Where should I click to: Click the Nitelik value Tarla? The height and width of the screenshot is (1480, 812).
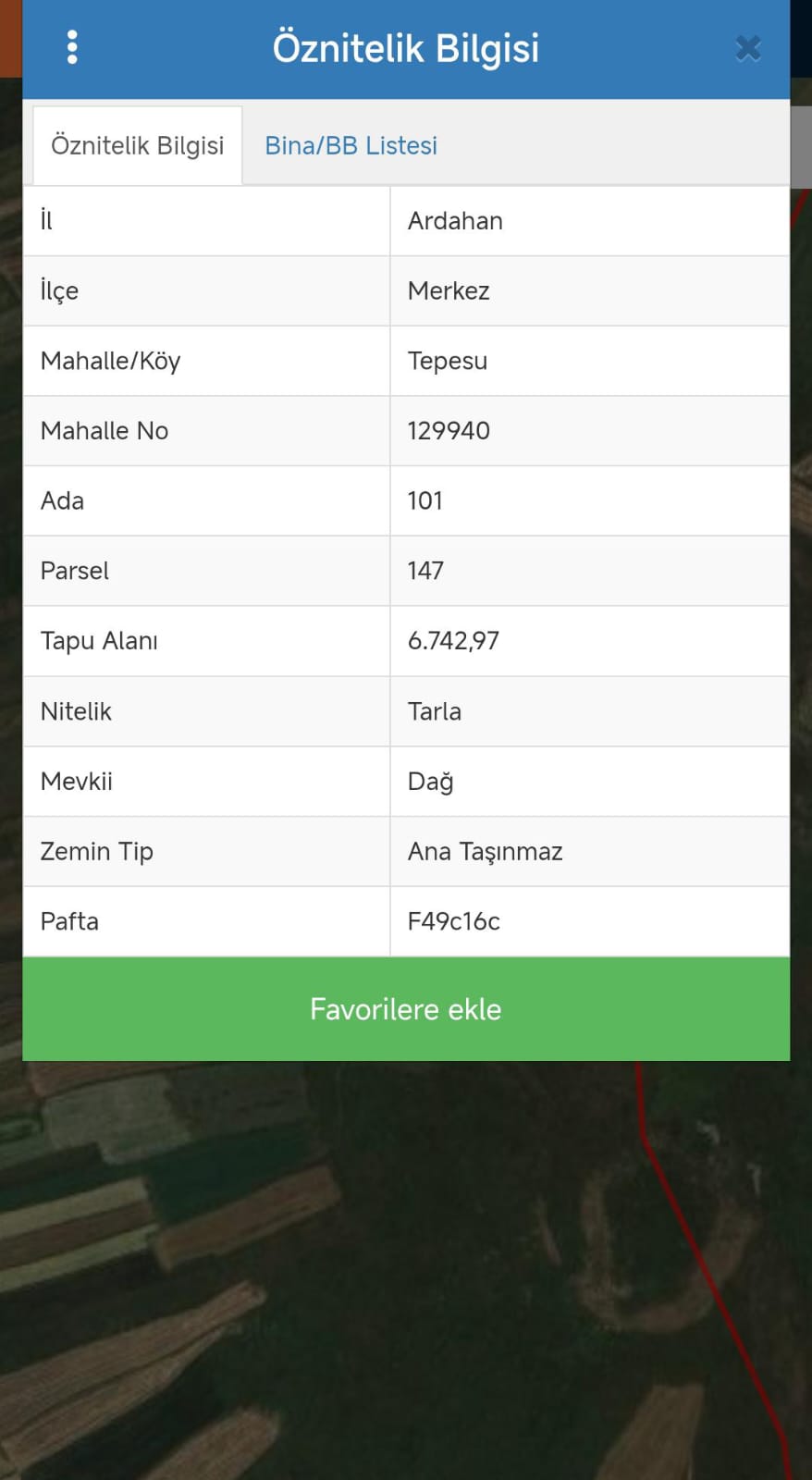(435, 711)
